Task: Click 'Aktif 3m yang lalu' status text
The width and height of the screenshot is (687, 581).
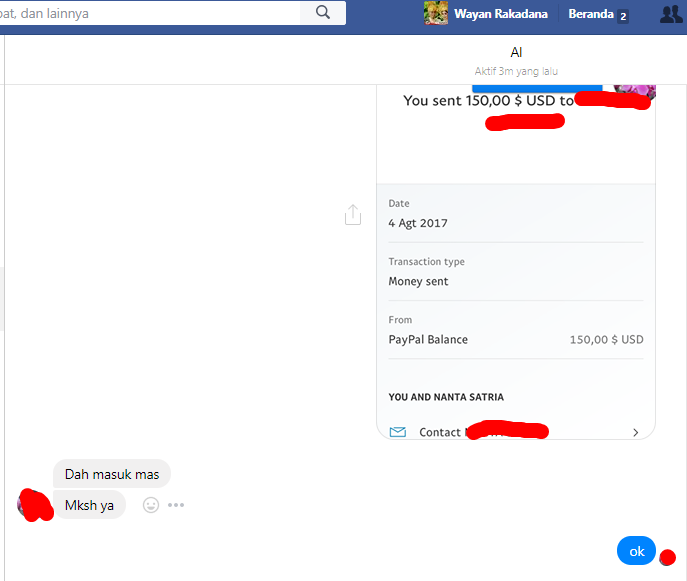Action: click(516, 71)
